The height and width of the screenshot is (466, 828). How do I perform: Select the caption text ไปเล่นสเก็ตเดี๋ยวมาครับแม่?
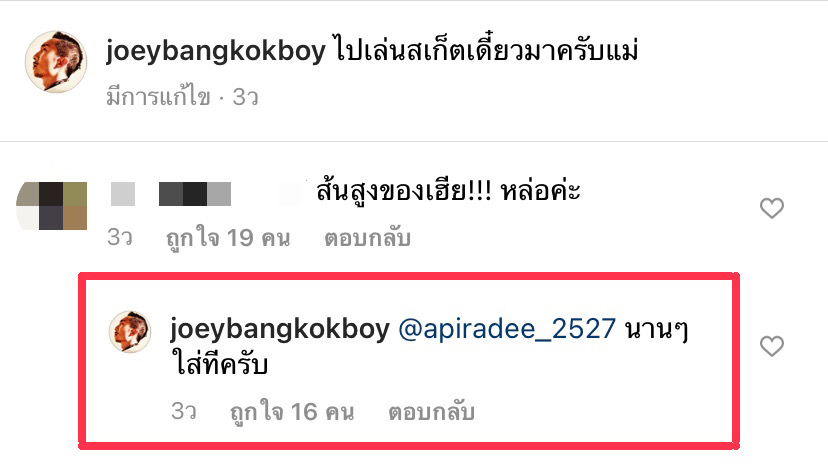click(486, 50)
